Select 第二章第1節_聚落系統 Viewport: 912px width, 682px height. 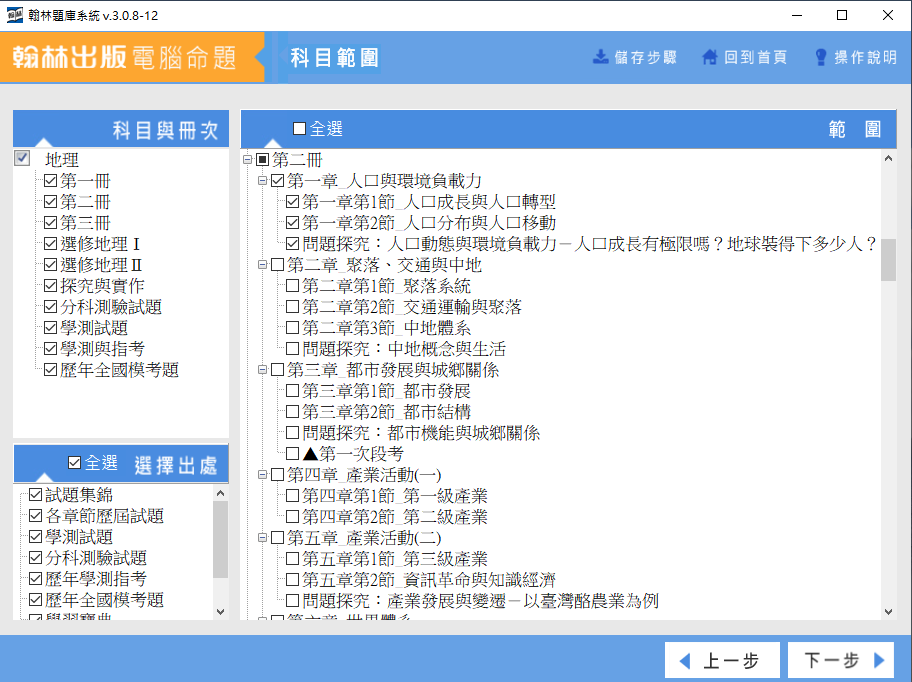click(x=387, y=285)
